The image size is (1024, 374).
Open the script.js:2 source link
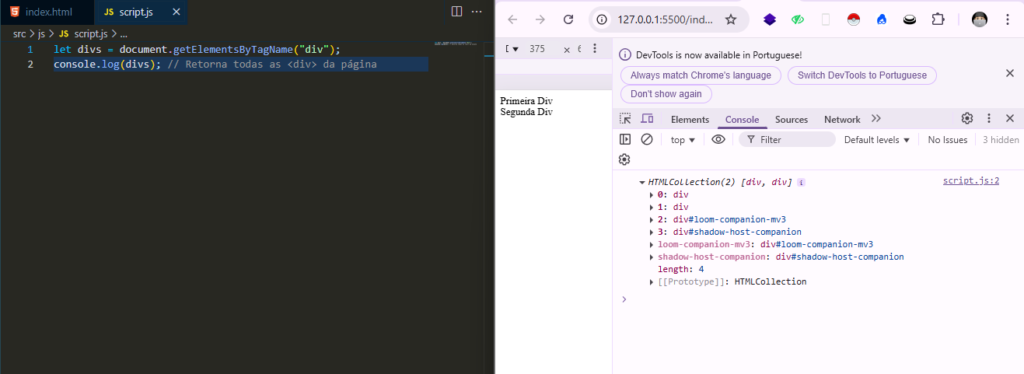click(971, 181)
